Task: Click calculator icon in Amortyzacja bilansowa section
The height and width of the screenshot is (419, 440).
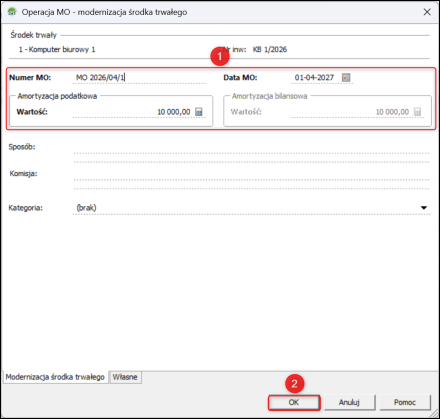Action: click(417, 112)
